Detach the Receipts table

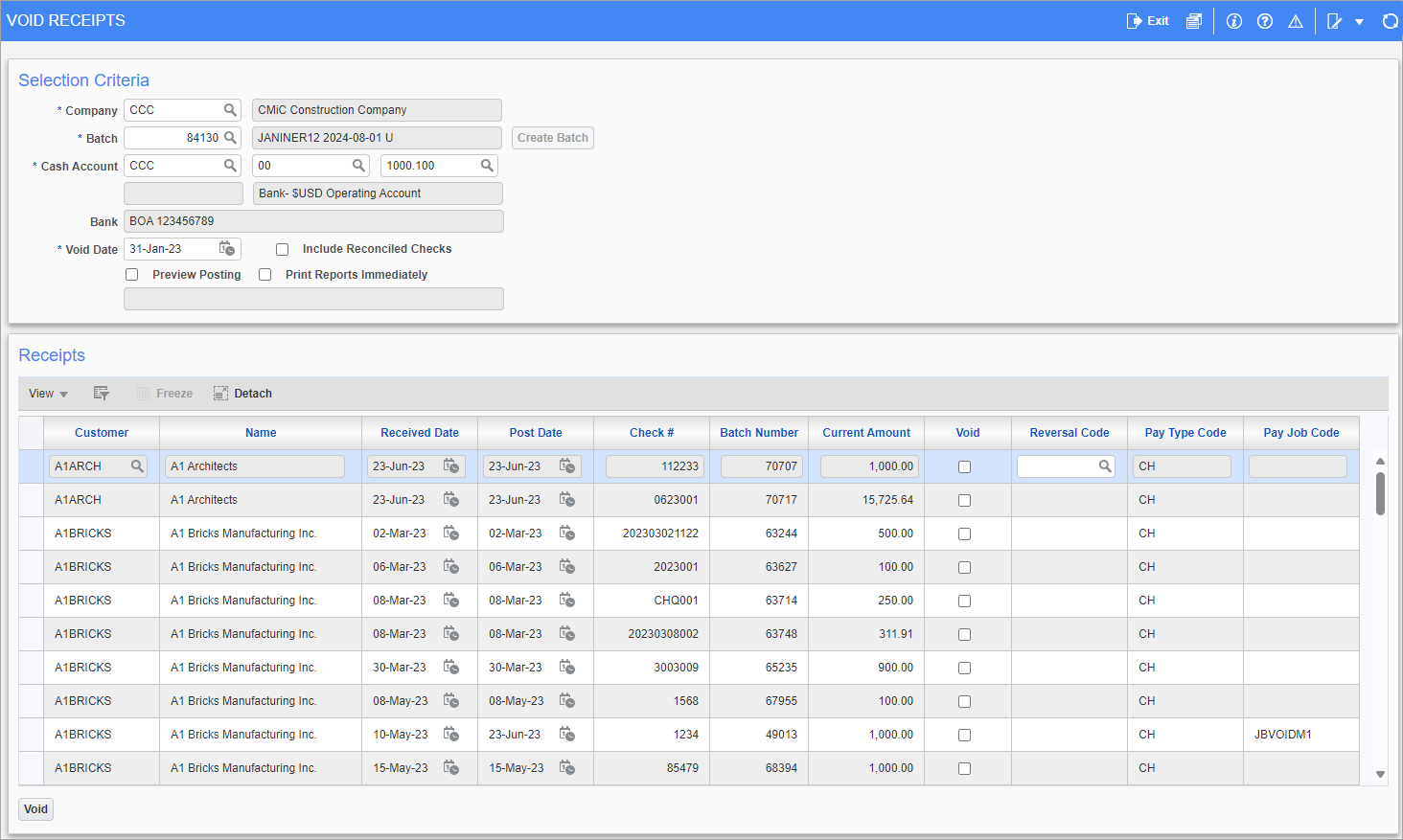(x=242, y=394)
